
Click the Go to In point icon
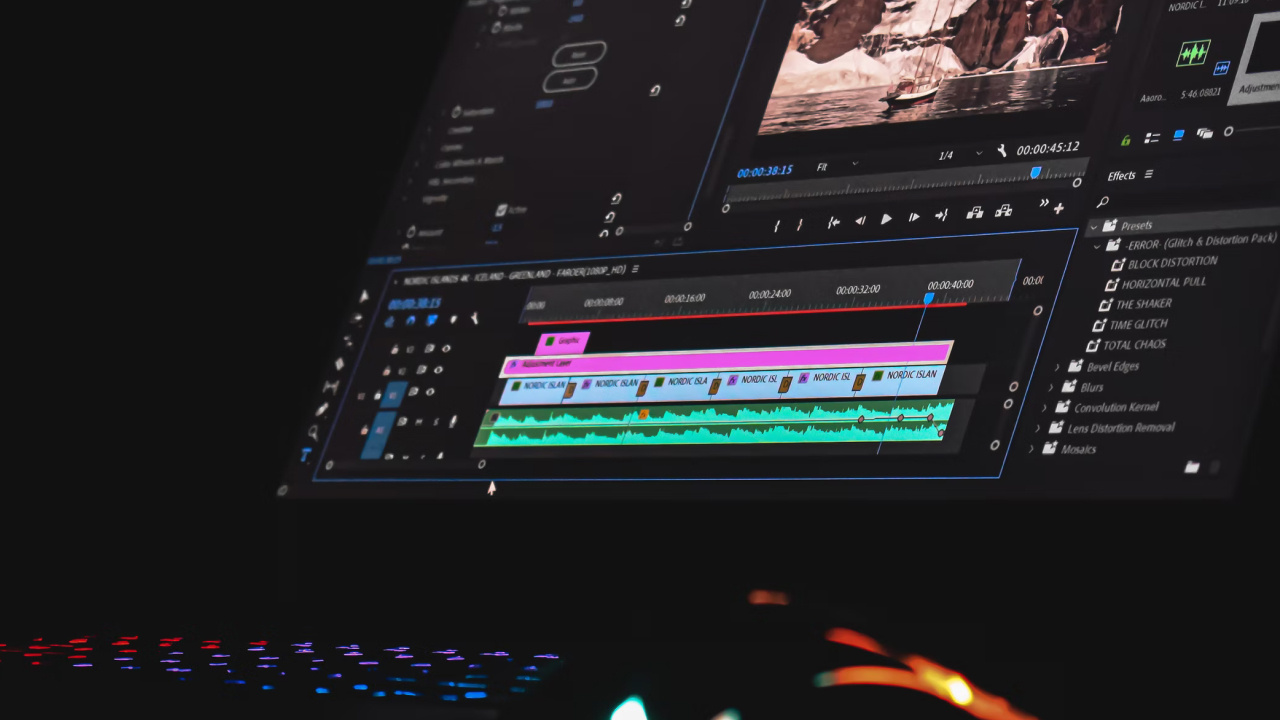point(833,223)
